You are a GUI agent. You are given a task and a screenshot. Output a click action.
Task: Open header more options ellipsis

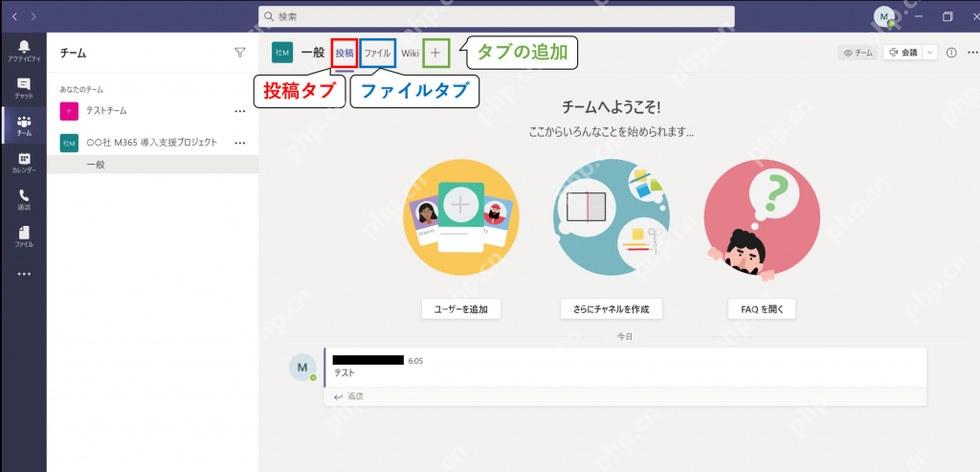[972, 53]
